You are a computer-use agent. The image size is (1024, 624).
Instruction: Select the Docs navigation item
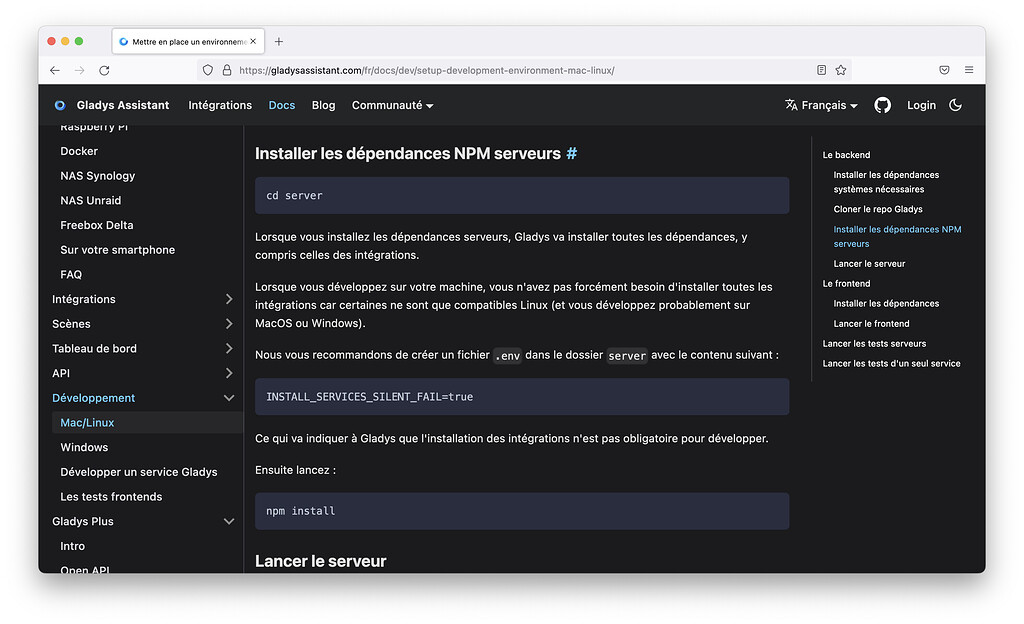(x=281, y=105)
